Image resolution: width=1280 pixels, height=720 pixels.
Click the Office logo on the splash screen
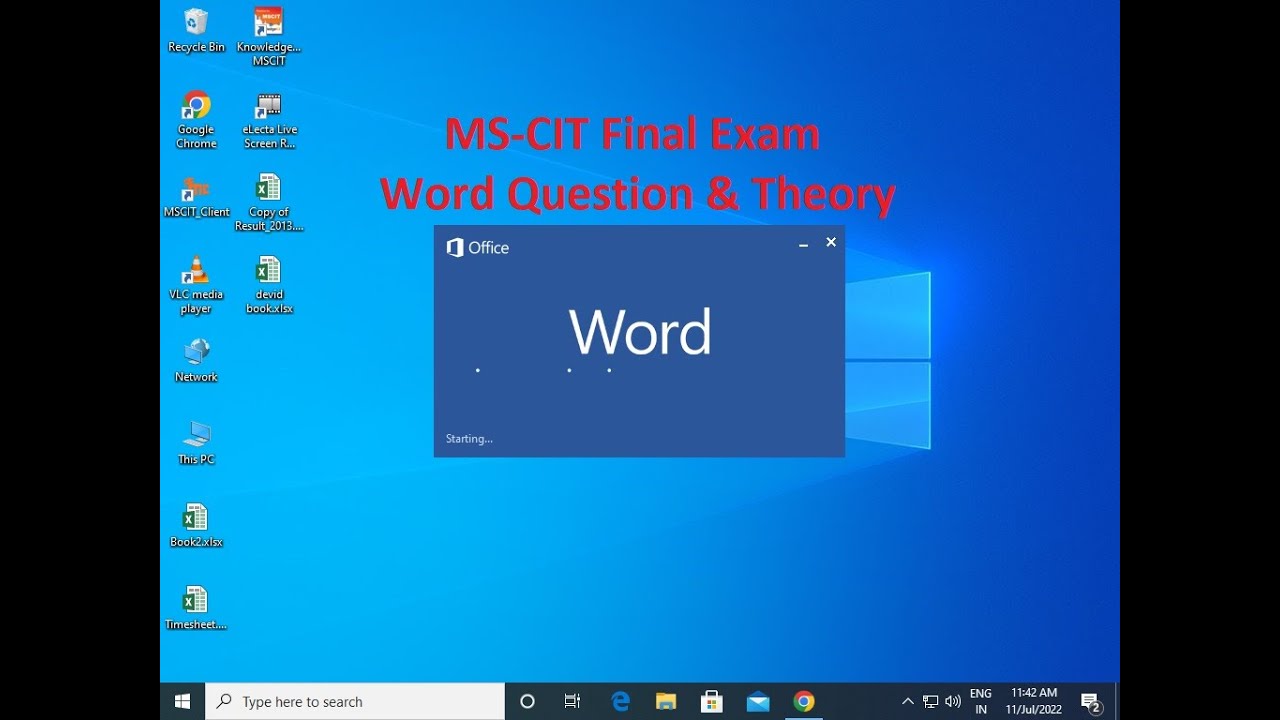[x=478, y=248]
